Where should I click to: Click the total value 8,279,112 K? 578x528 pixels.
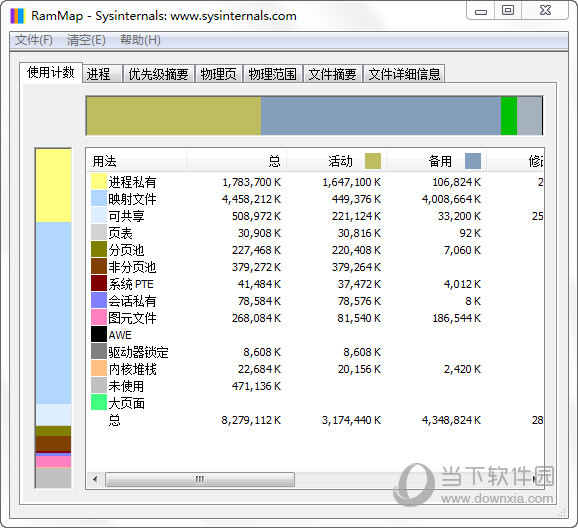pos(251,420)
